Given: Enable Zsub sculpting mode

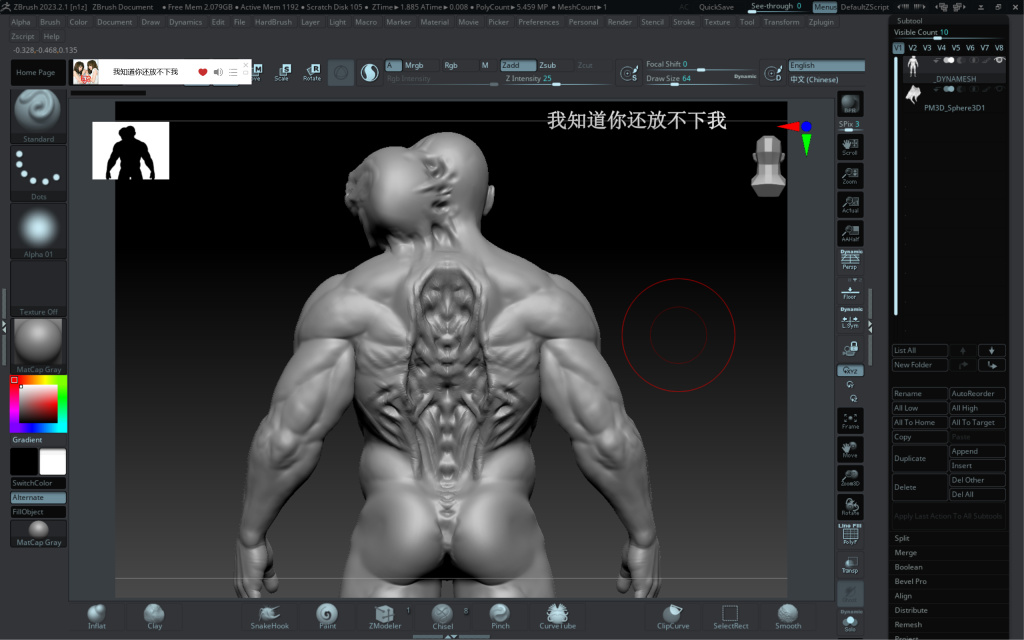Looking at the screenshot, I should 548,65.
